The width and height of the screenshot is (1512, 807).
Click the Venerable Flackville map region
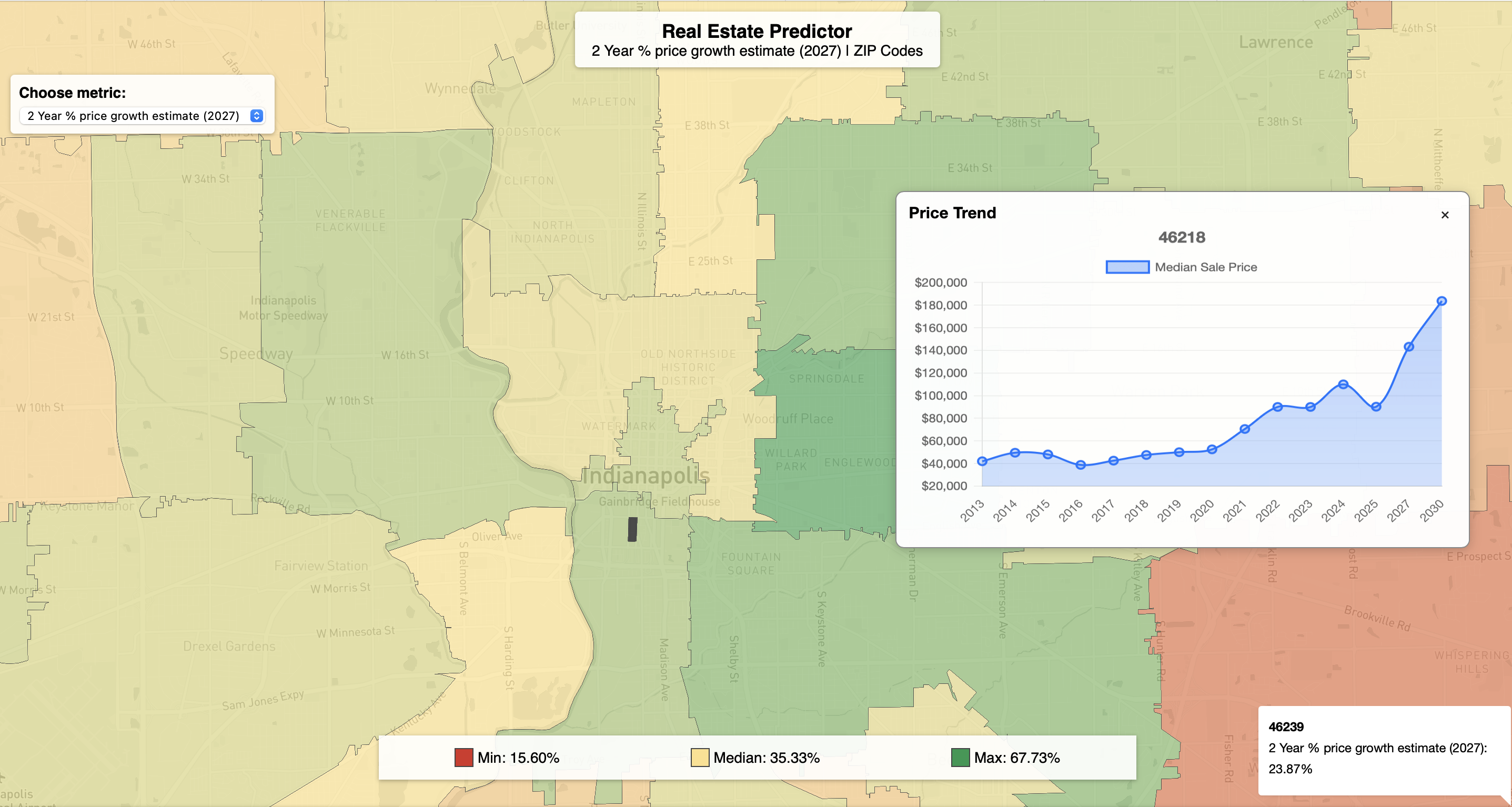[x=350, y=220]
